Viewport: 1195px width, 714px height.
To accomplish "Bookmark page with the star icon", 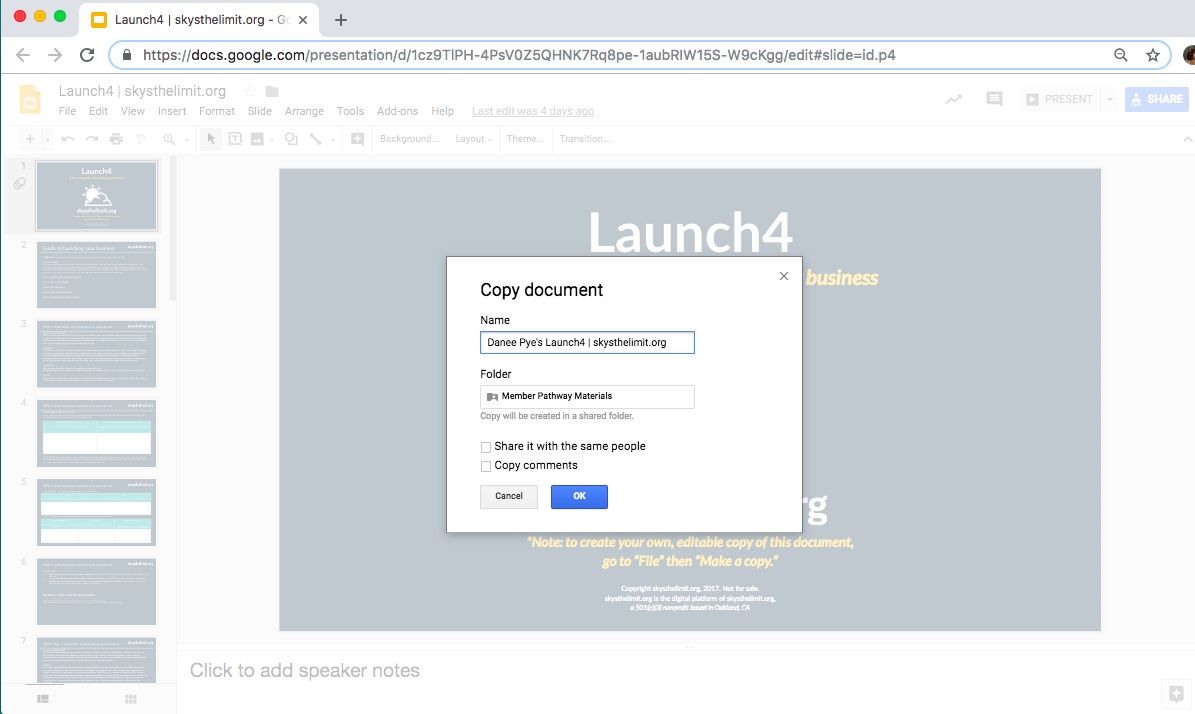I will pyautogui.click(x=1152, y=55).
